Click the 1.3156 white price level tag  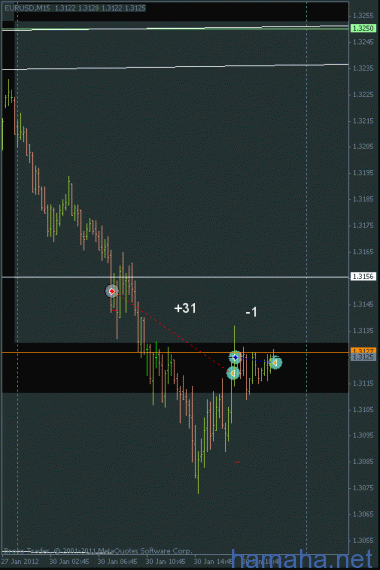point(363,277)
